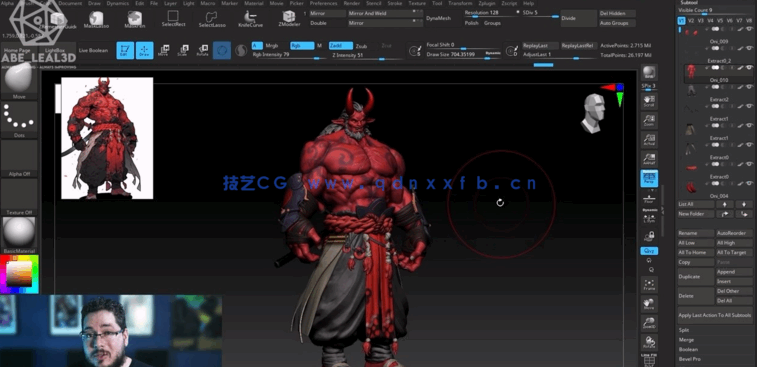Open the Transform menu
This screenshot has width=757, height=367.
(x=460, y=3)
